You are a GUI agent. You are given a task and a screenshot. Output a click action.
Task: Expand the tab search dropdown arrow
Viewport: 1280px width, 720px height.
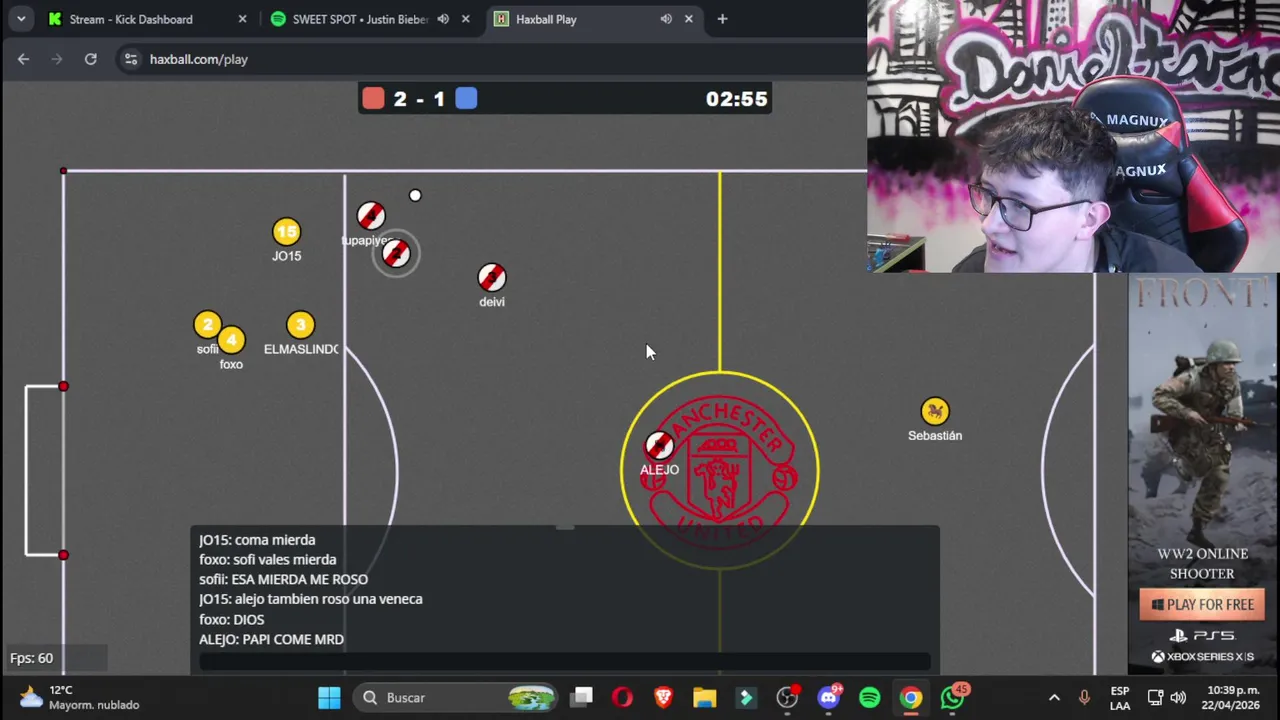pyautogui.click(x=21, y=19)
